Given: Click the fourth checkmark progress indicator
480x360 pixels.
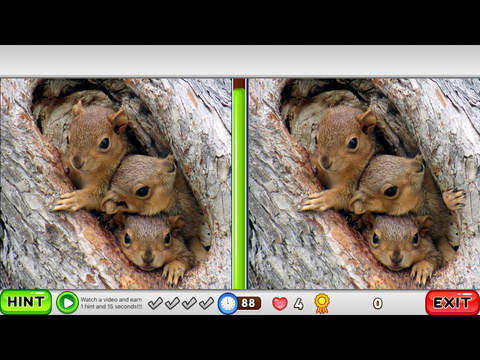Looking at the screenshot, I should [206, 303].
